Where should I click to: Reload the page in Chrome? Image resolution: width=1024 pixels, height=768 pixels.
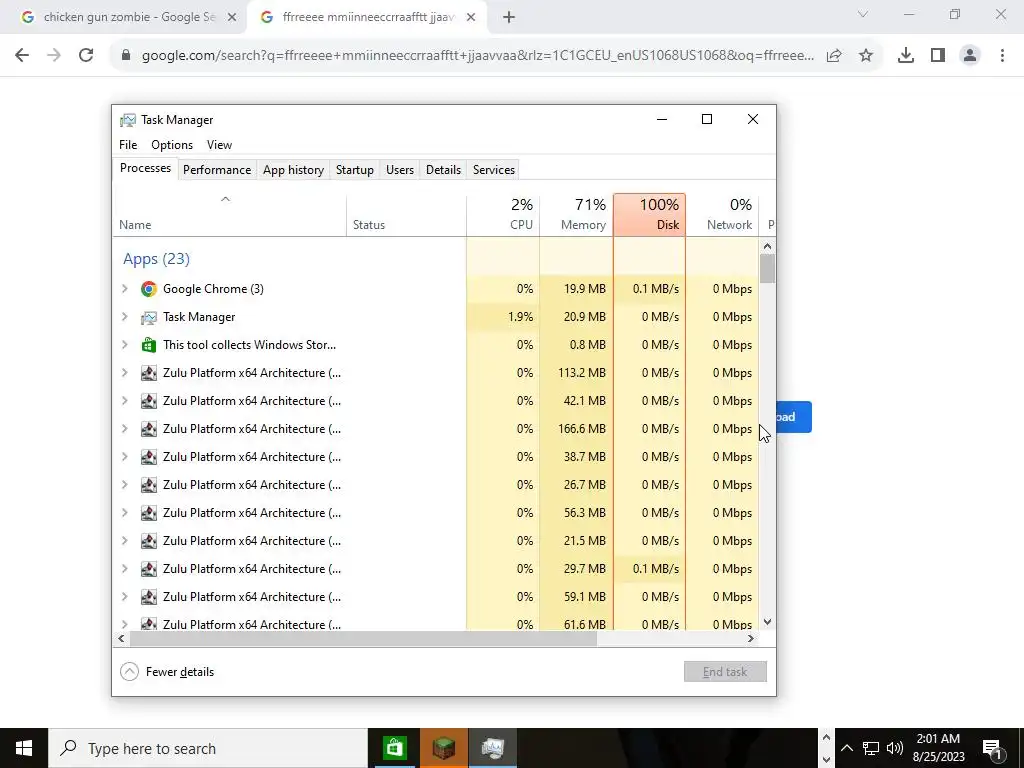pos(86,56)
